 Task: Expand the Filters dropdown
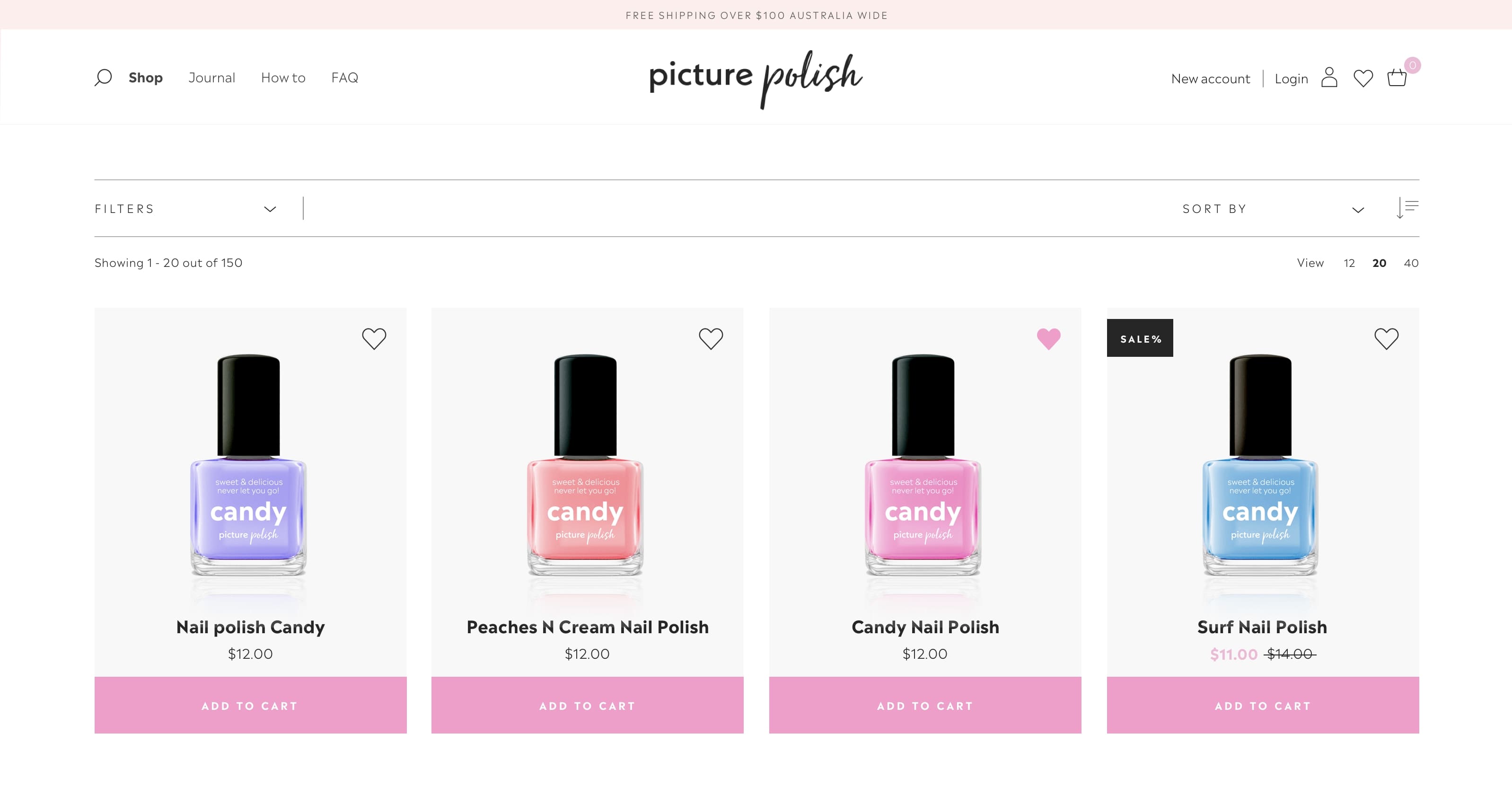coord(185,209)
